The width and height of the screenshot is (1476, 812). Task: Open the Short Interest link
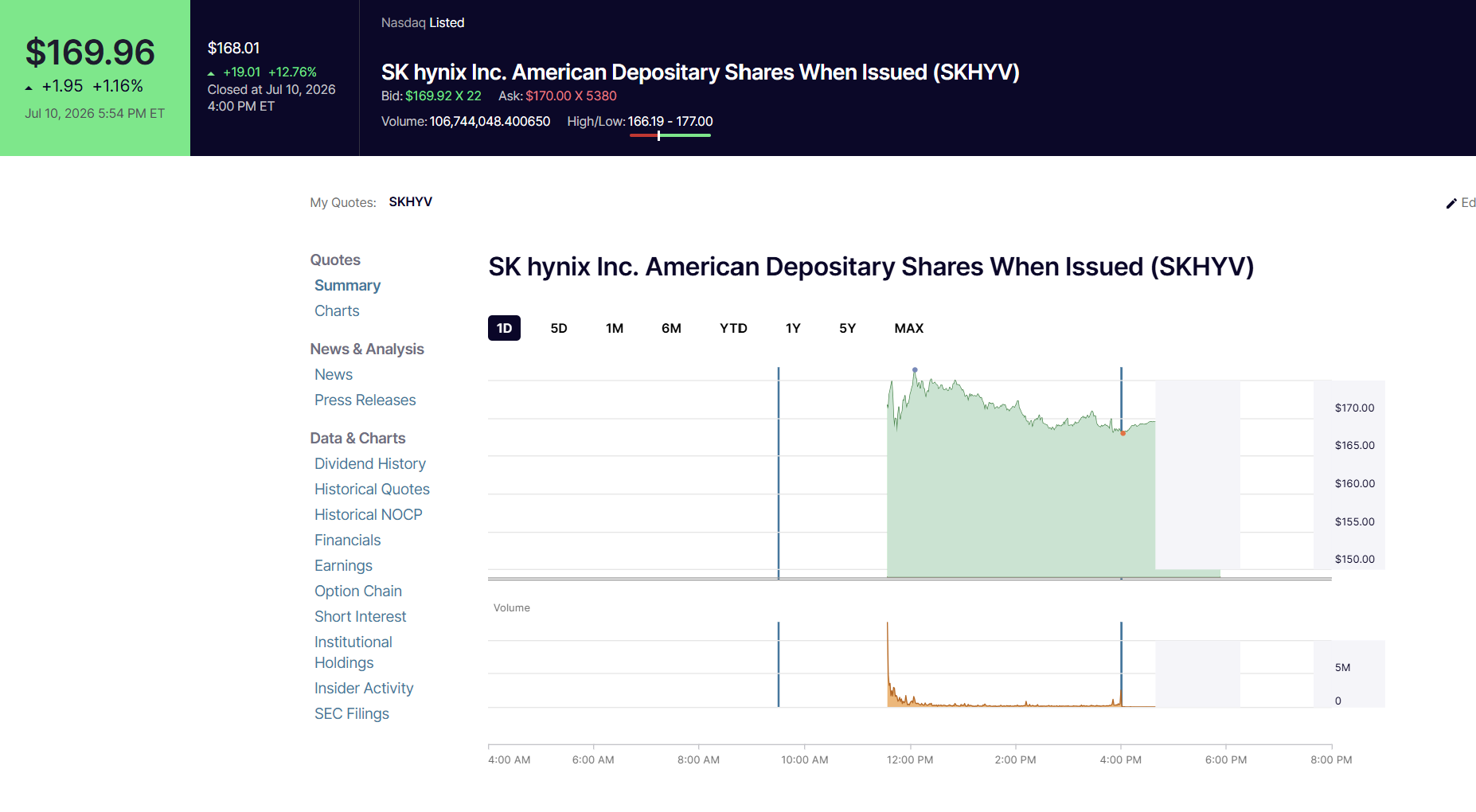coord(360,616)
